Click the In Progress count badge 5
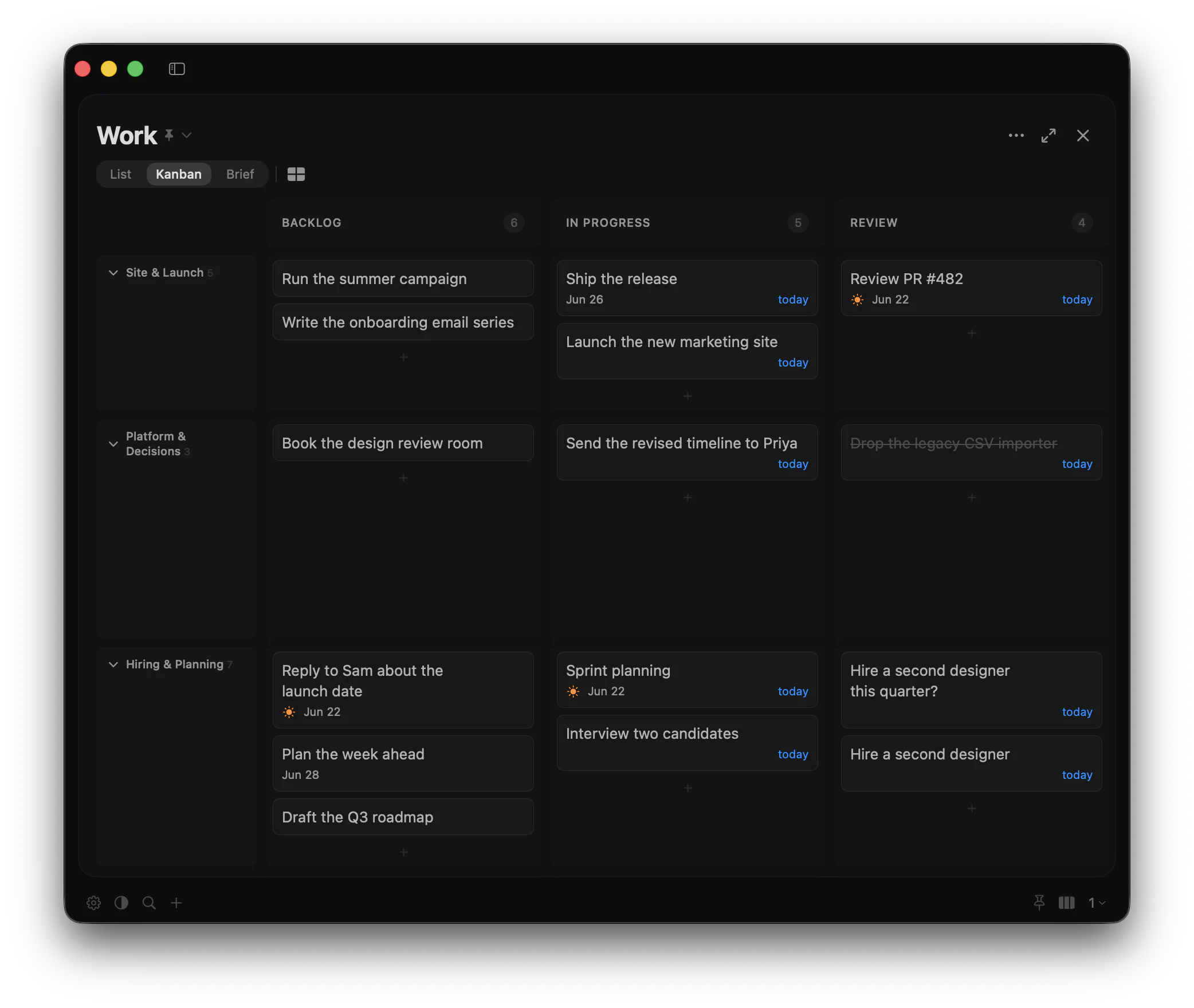This screenshot has width=1194, height=1008. pos(798,223)
